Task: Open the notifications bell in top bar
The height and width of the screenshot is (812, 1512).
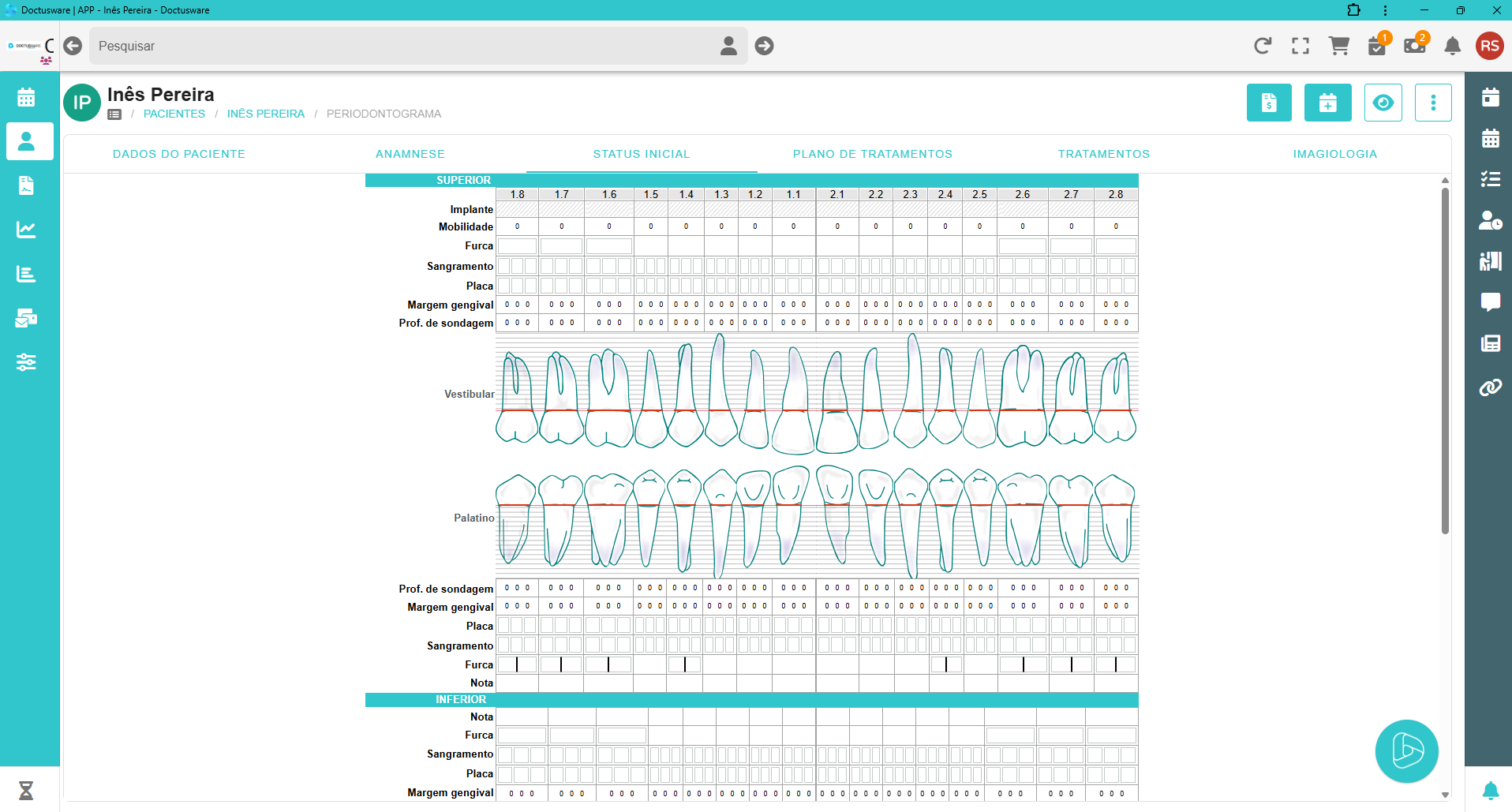Action: [x=1452, y=46]
